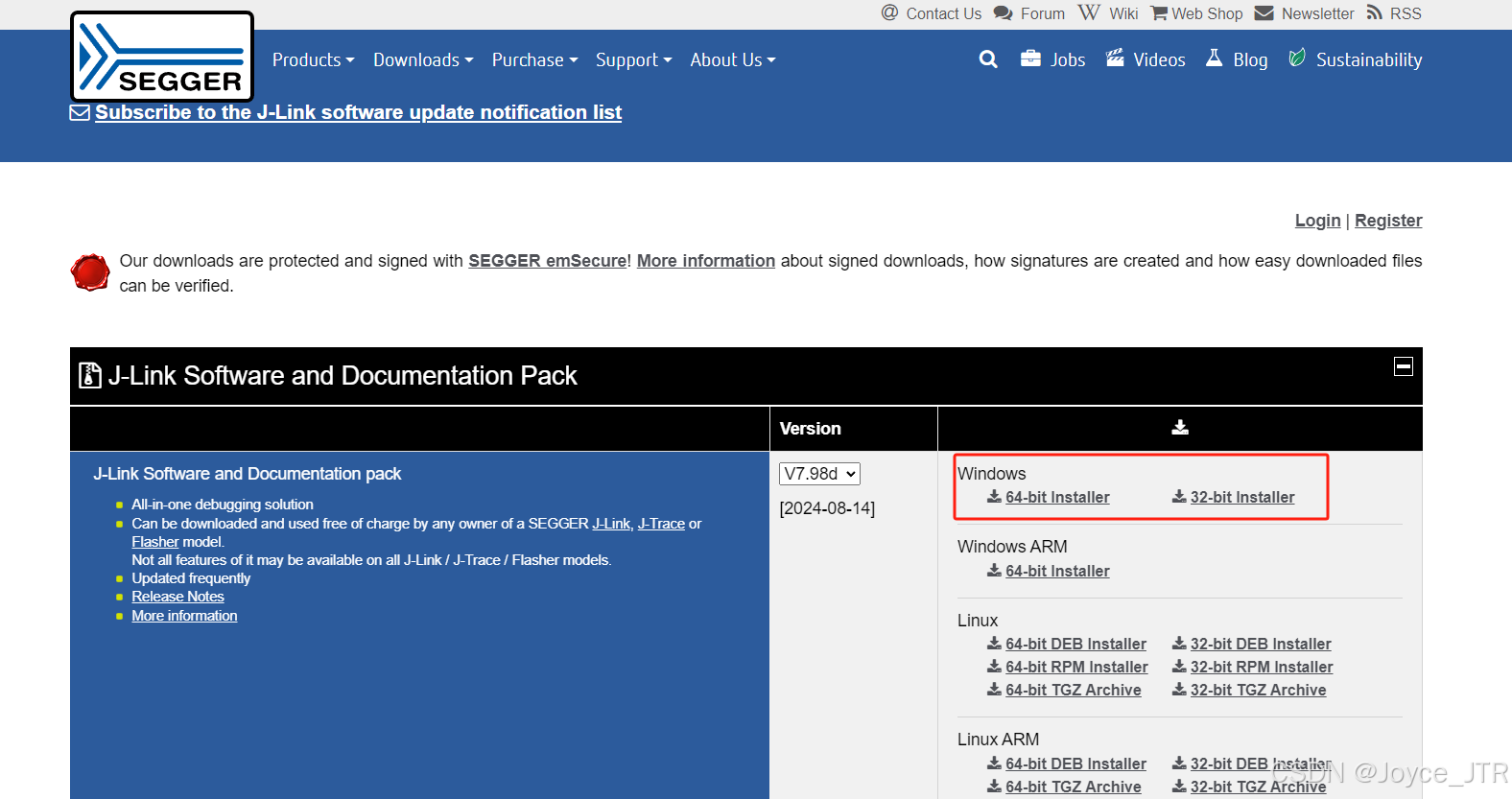Click the Sustainability leaf icon

tap(1297, 58)
